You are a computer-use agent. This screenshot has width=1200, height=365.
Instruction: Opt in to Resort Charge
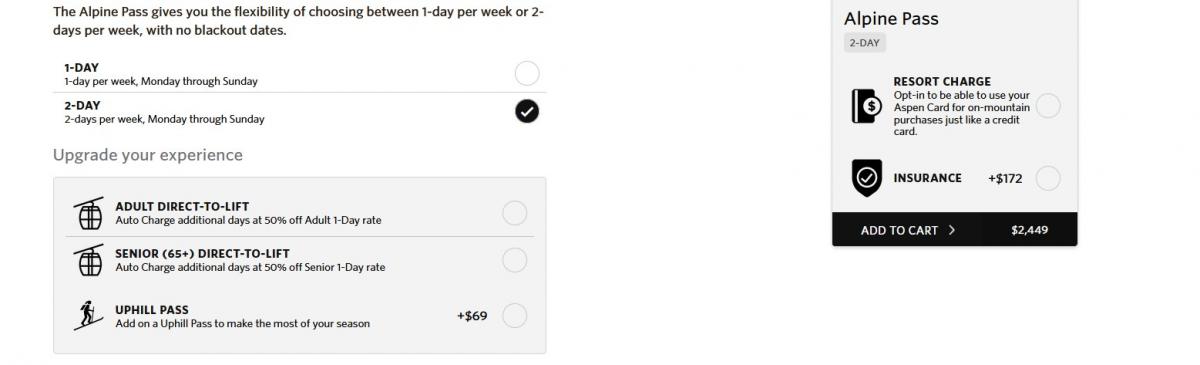click(x=1048, y=105)
